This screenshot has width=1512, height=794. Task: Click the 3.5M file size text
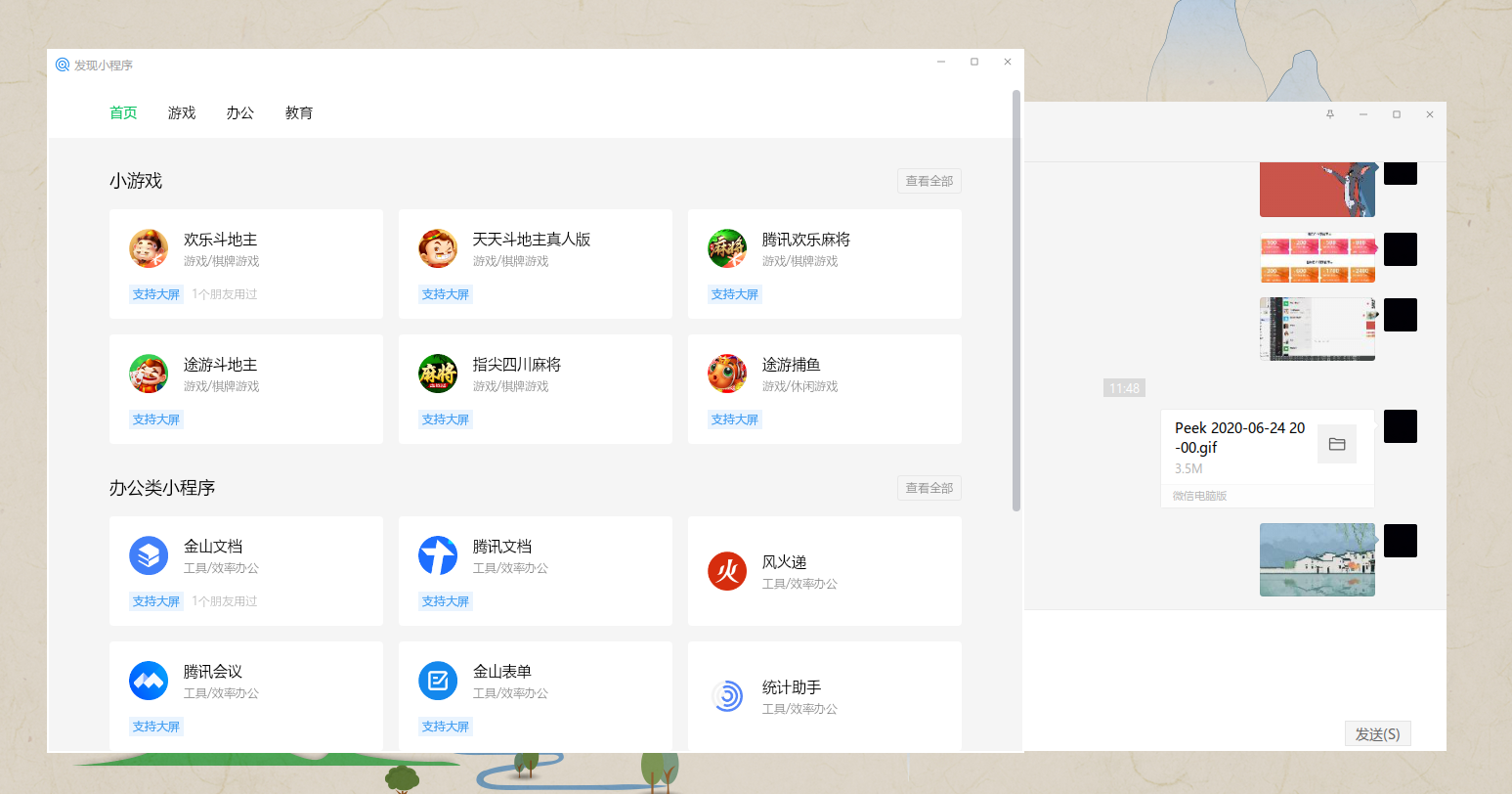tap(1188, 468)
